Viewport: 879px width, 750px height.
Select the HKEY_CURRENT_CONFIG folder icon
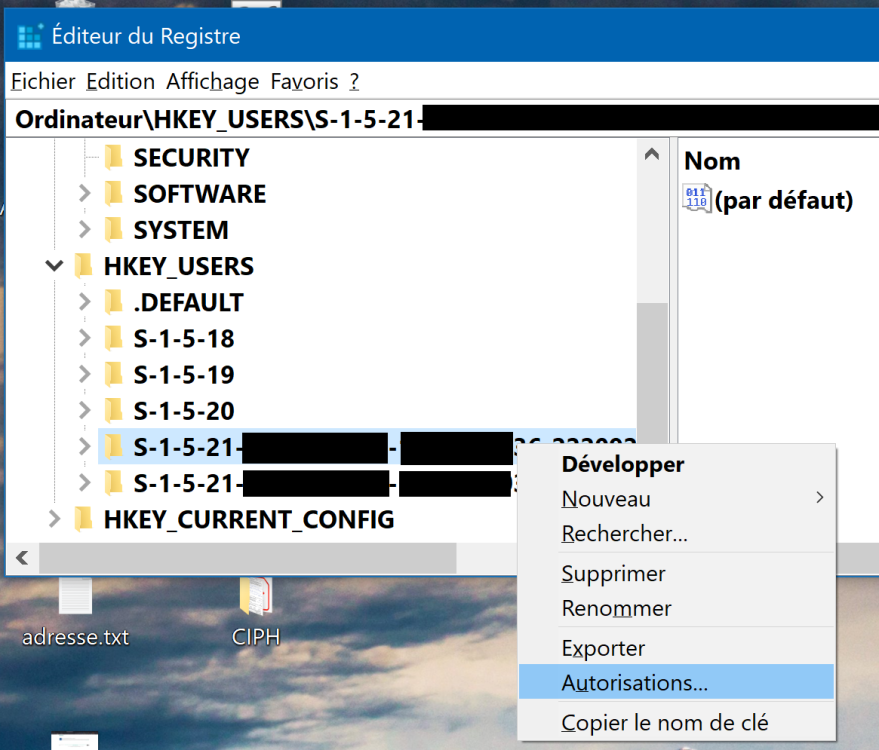click(x=84, y=519)
